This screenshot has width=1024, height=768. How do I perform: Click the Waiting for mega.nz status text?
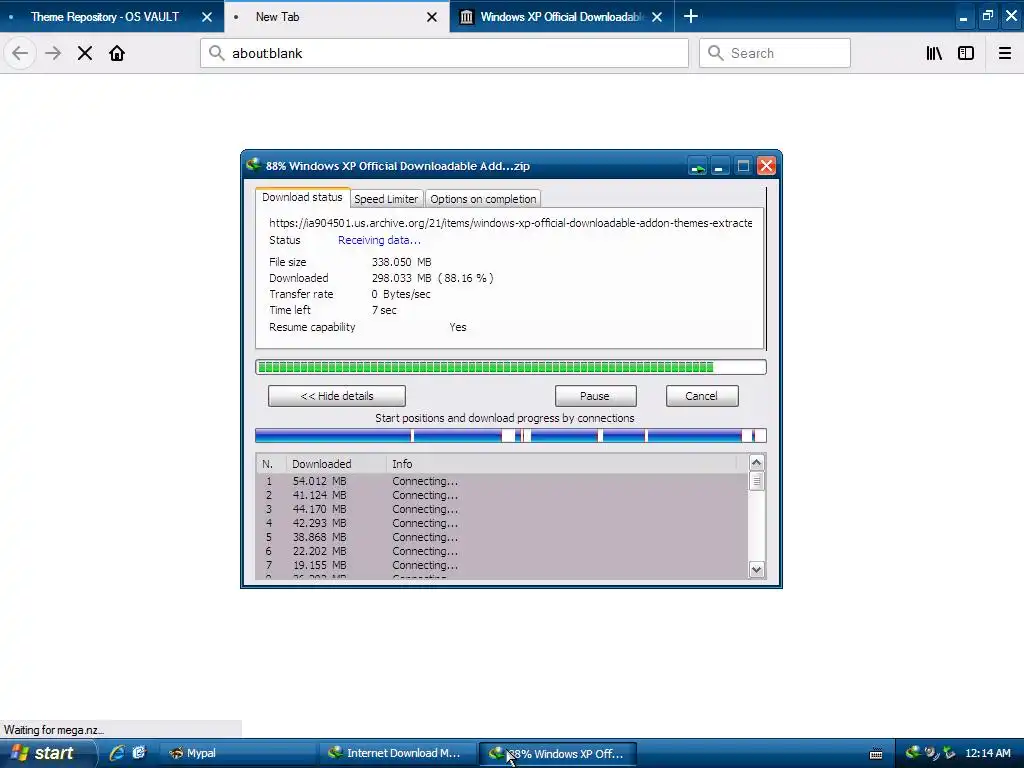54,730
